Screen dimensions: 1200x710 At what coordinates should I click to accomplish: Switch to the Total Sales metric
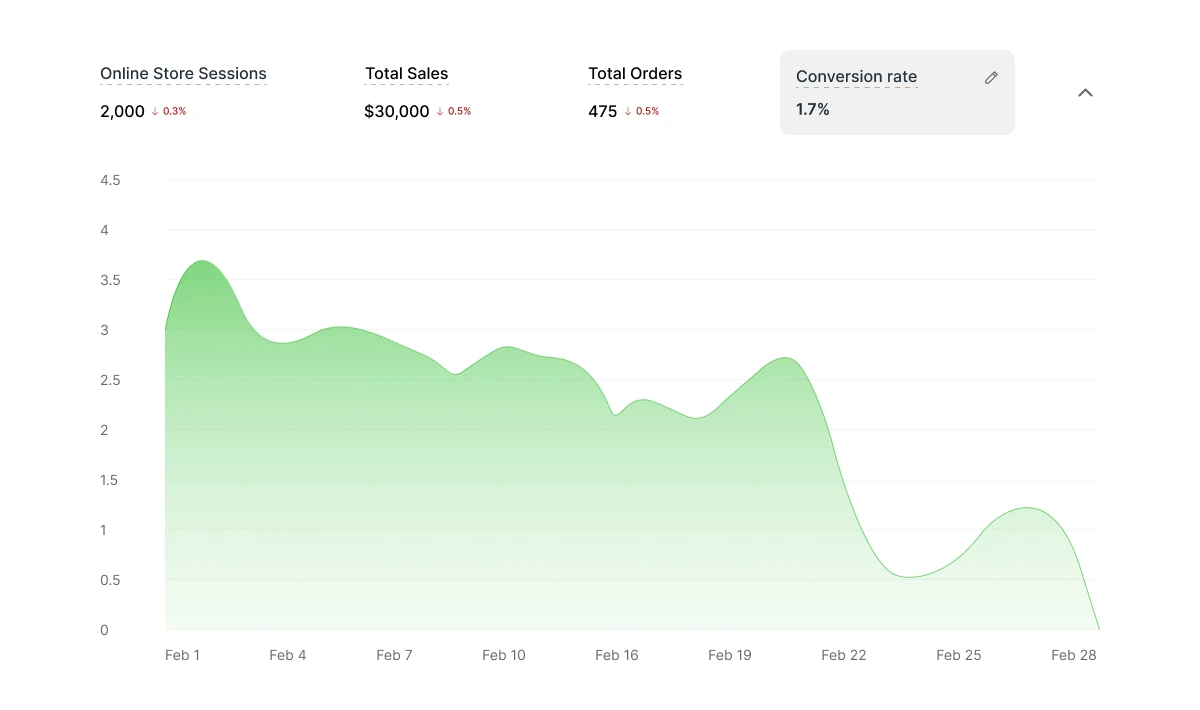tap(406, 74)
